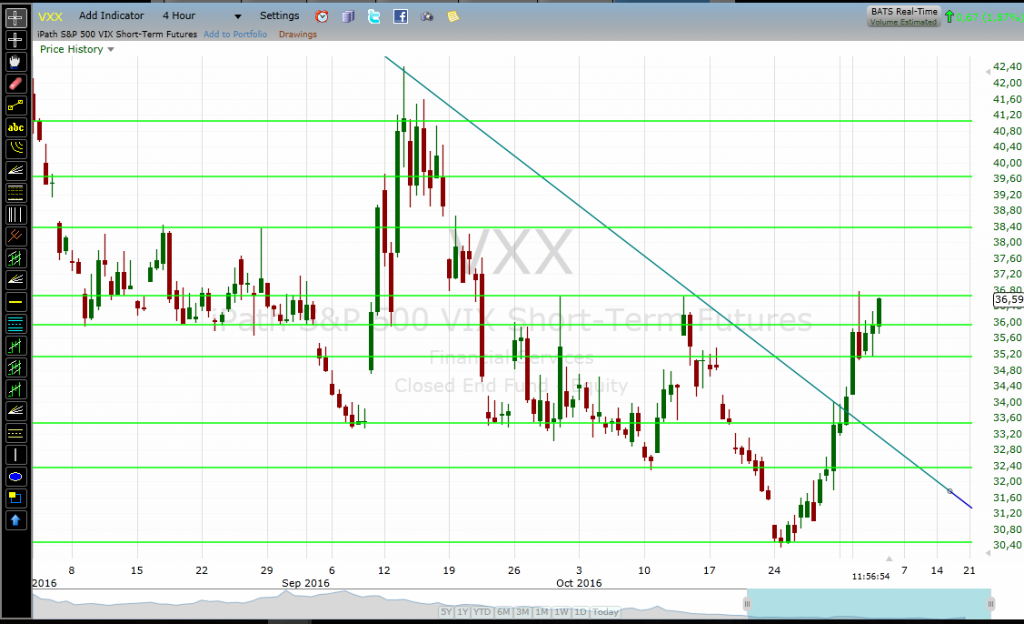
Task: Set the chart range to 5Y
Action: (x=446, y=612)
